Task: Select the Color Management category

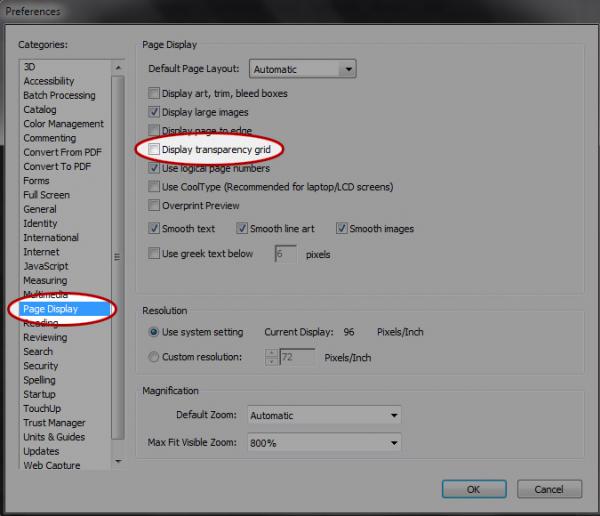Action: pos(64,124)
